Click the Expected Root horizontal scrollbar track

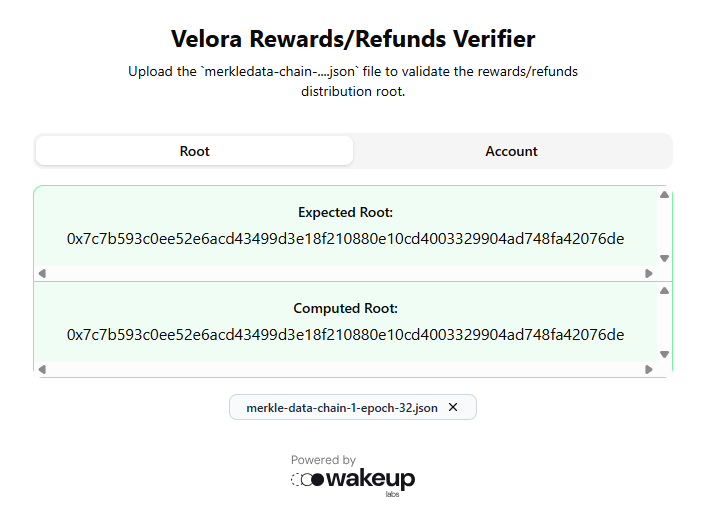click(x=346, y=273)
